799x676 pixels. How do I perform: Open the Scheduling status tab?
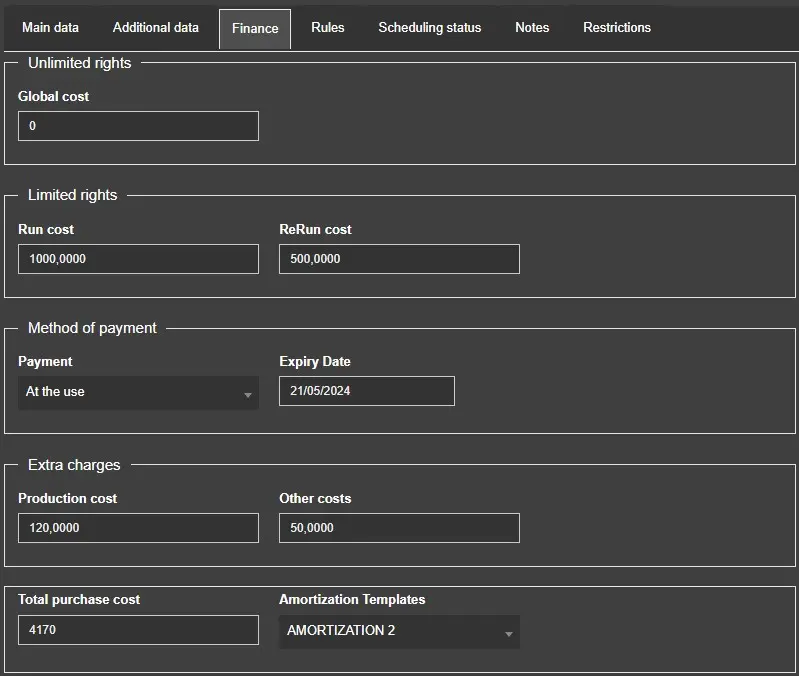tap(429, 28)
